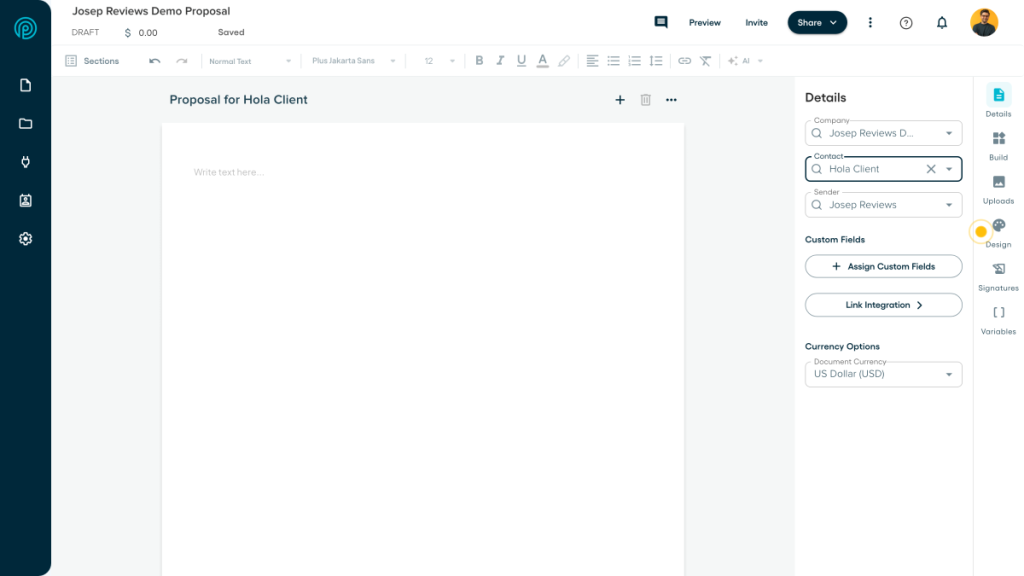Open the Share dropdown button
Viewport: 1024px width, 576px height.
pos(817,23)
